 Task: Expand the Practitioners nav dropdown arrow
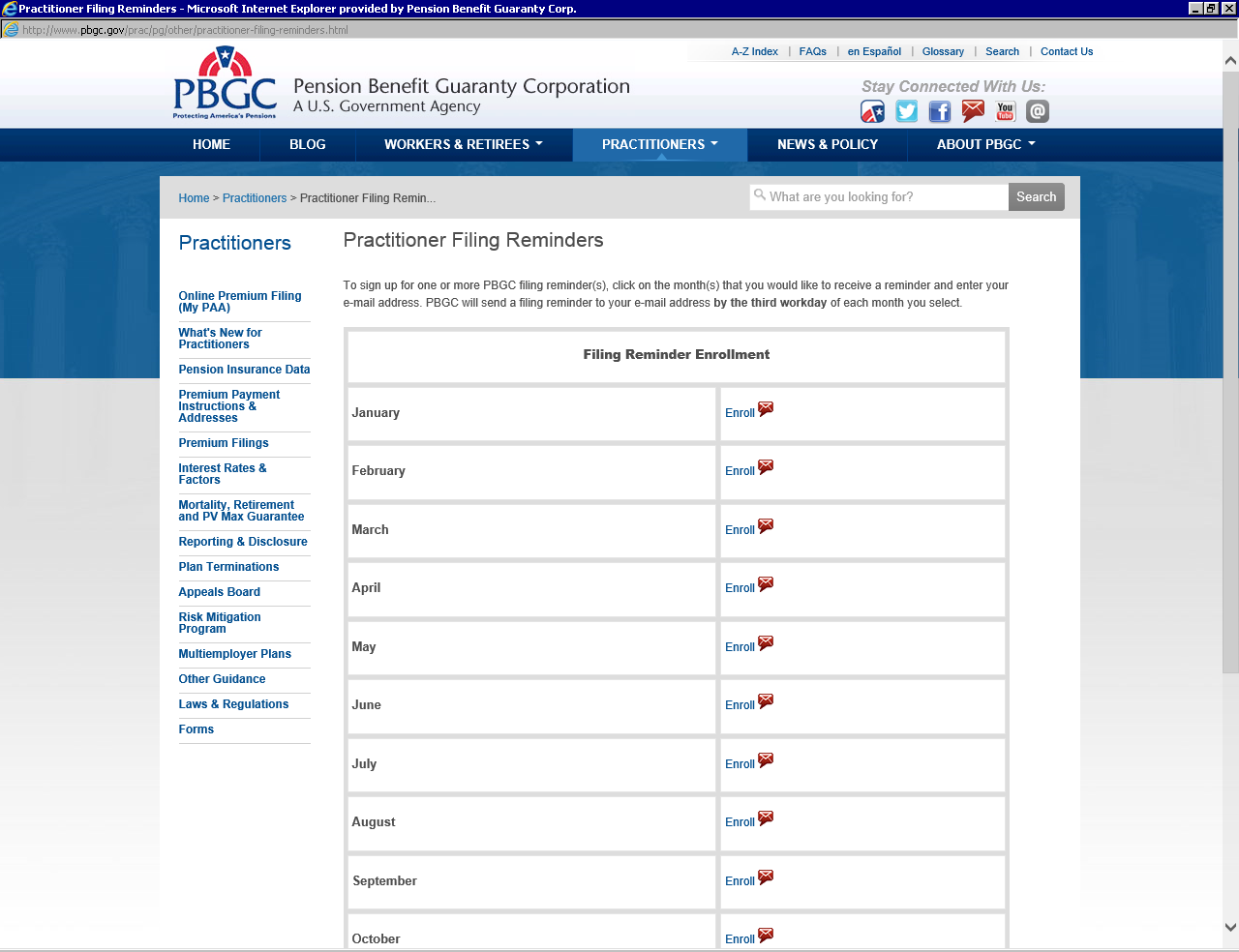pos(714,144)
